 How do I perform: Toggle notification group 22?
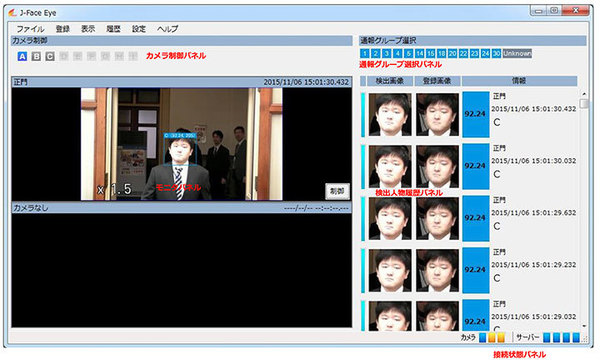463,54
